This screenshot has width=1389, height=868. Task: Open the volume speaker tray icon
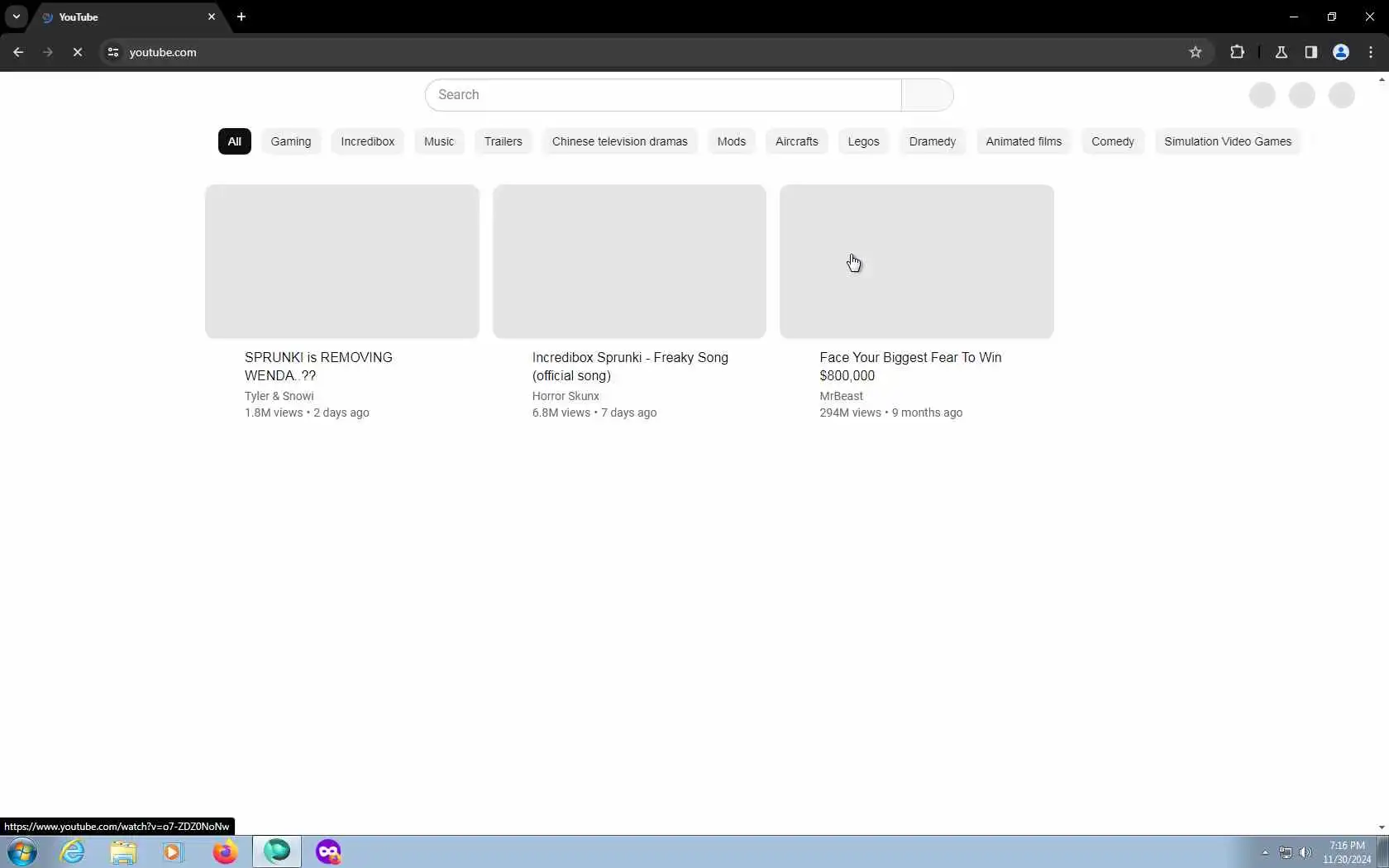1305,852
